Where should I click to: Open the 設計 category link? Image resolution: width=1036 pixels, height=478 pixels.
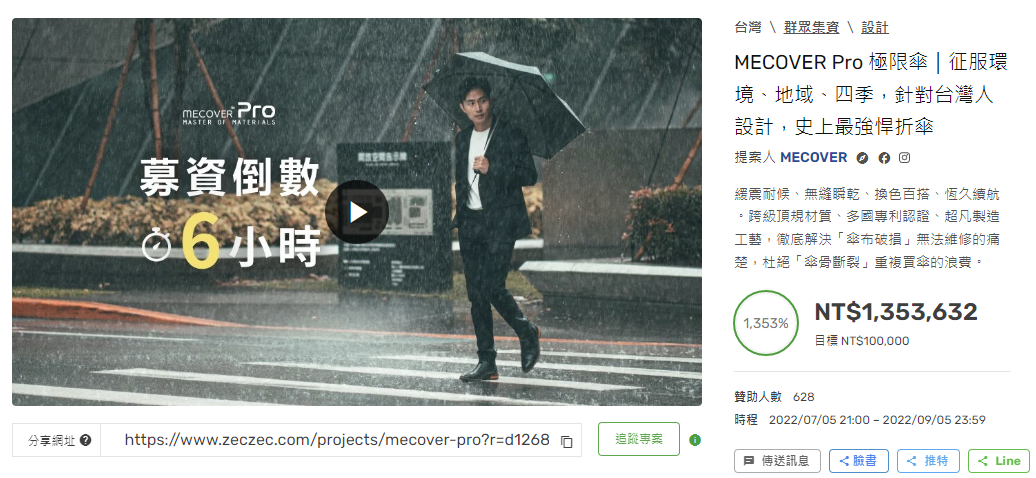(875, 28)
